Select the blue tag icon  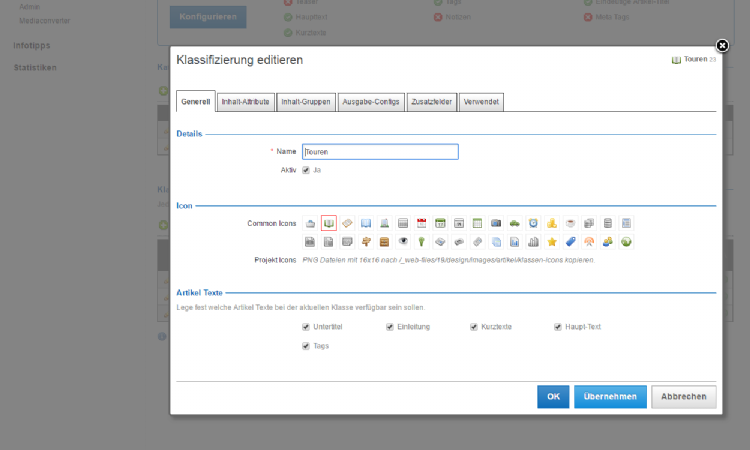[x=570, y=242]
